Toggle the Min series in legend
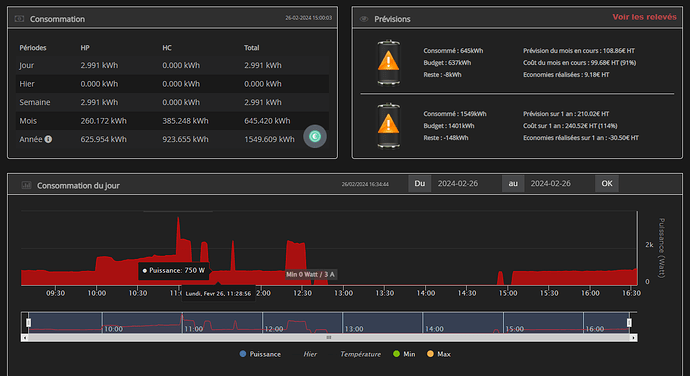Image resolution: width=690 pixels, height=376 pixels. [x=404, y=354]
